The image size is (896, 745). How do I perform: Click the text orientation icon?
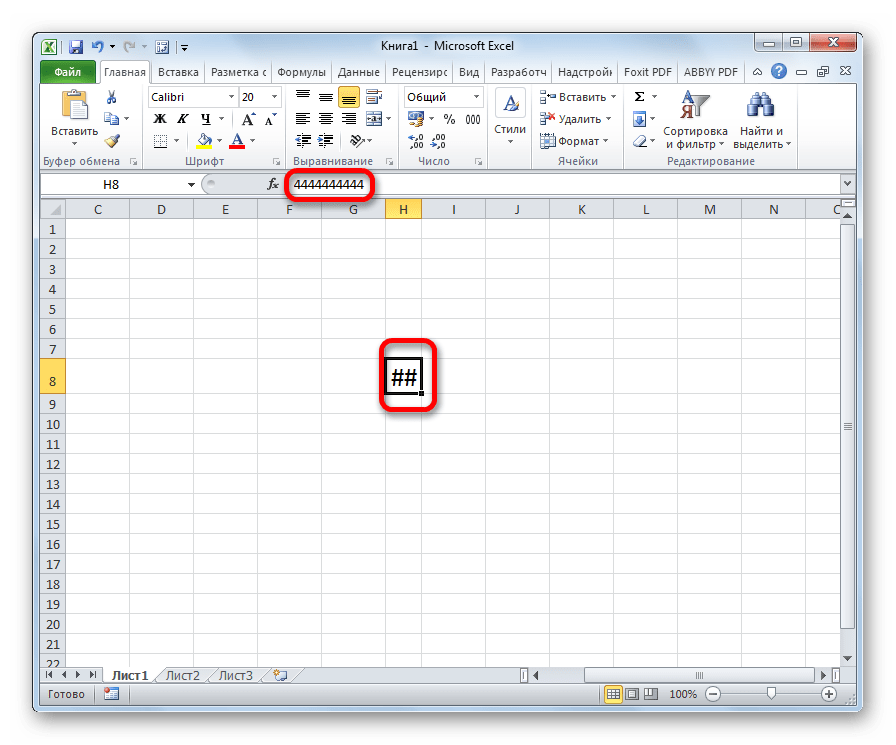click(357, 141)
